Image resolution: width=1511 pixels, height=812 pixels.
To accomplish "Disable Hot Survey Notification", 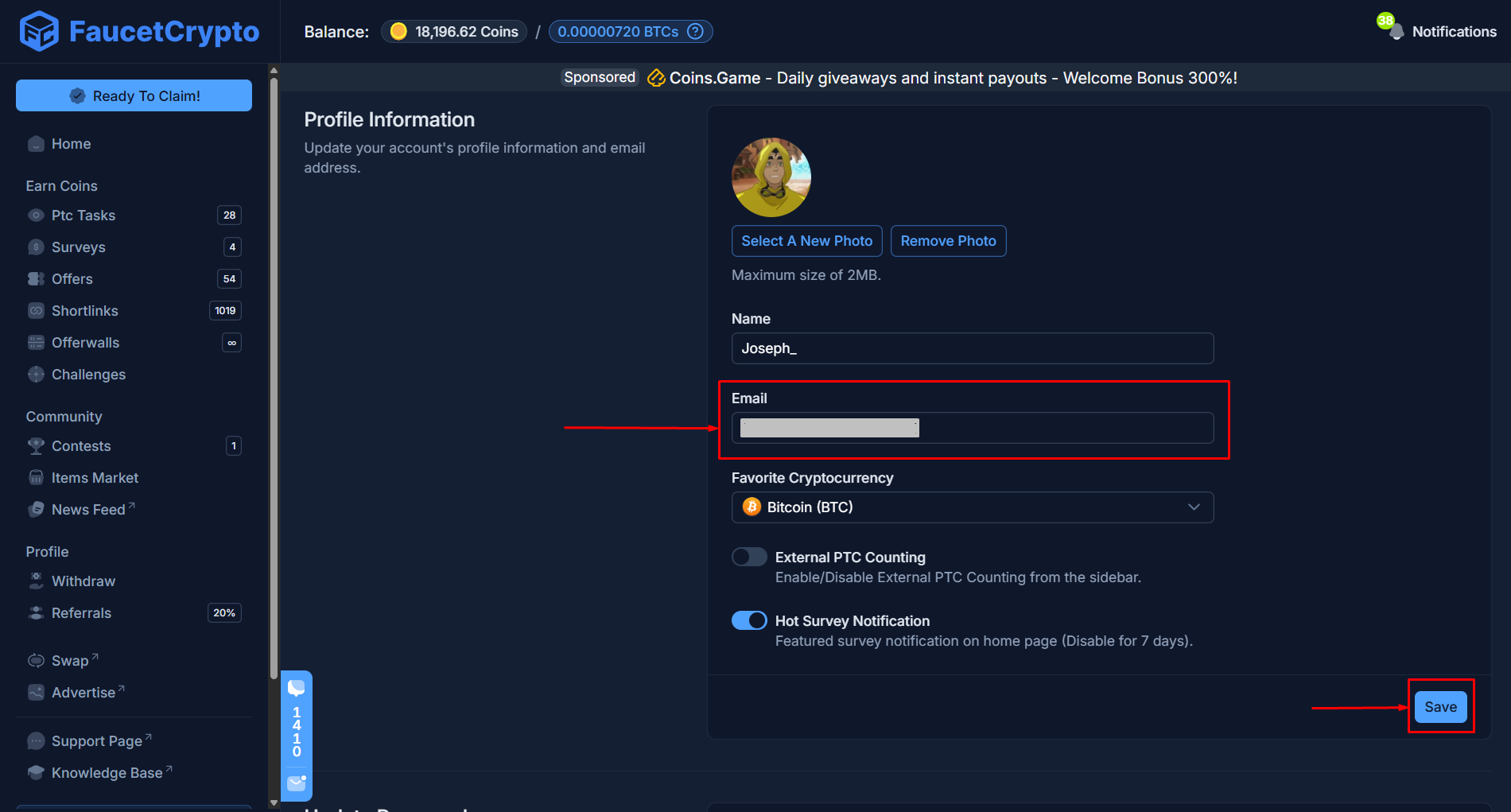I will pos(748,620).
